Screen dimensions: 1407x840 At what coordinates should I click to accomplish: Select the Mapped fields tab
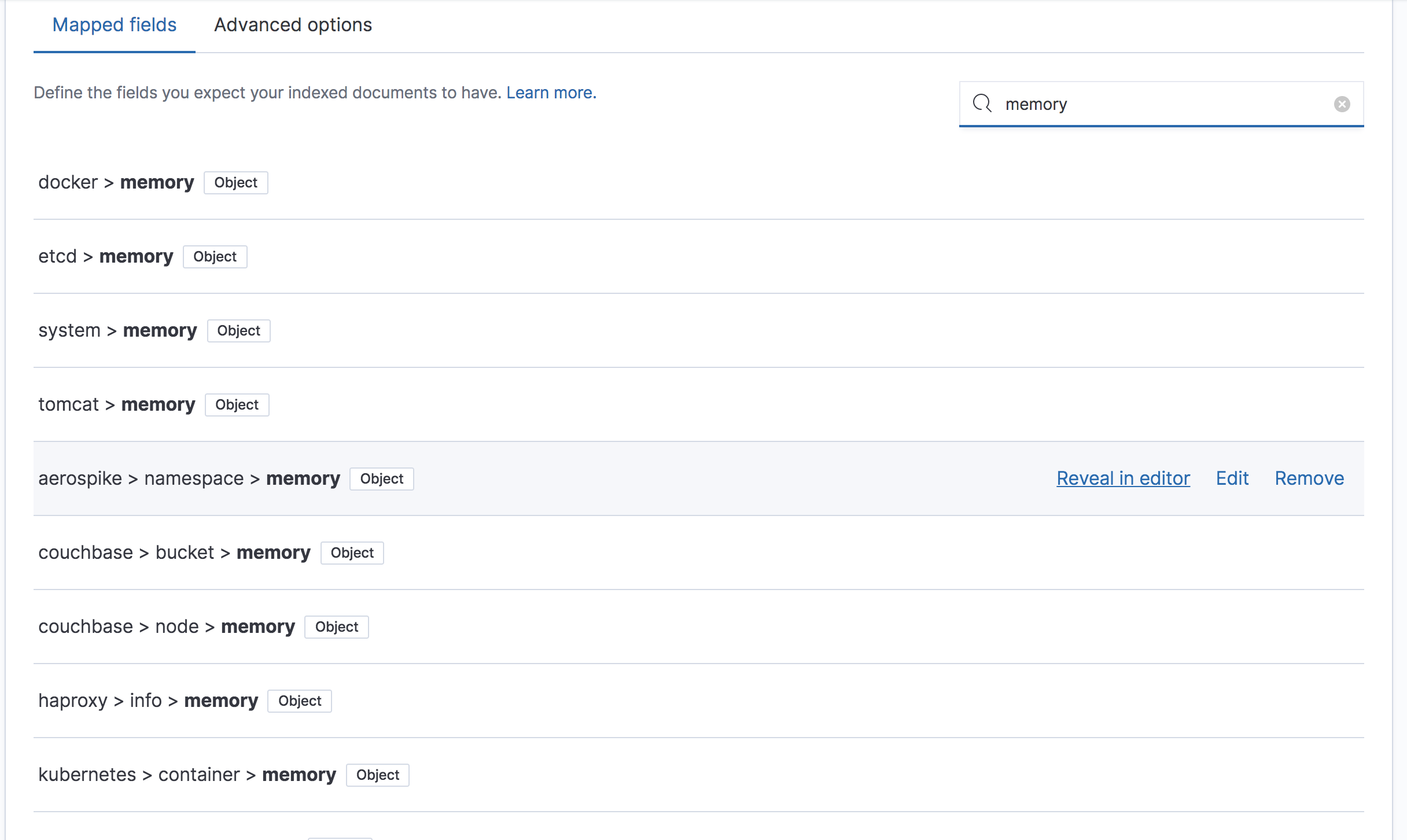[115, 25]
